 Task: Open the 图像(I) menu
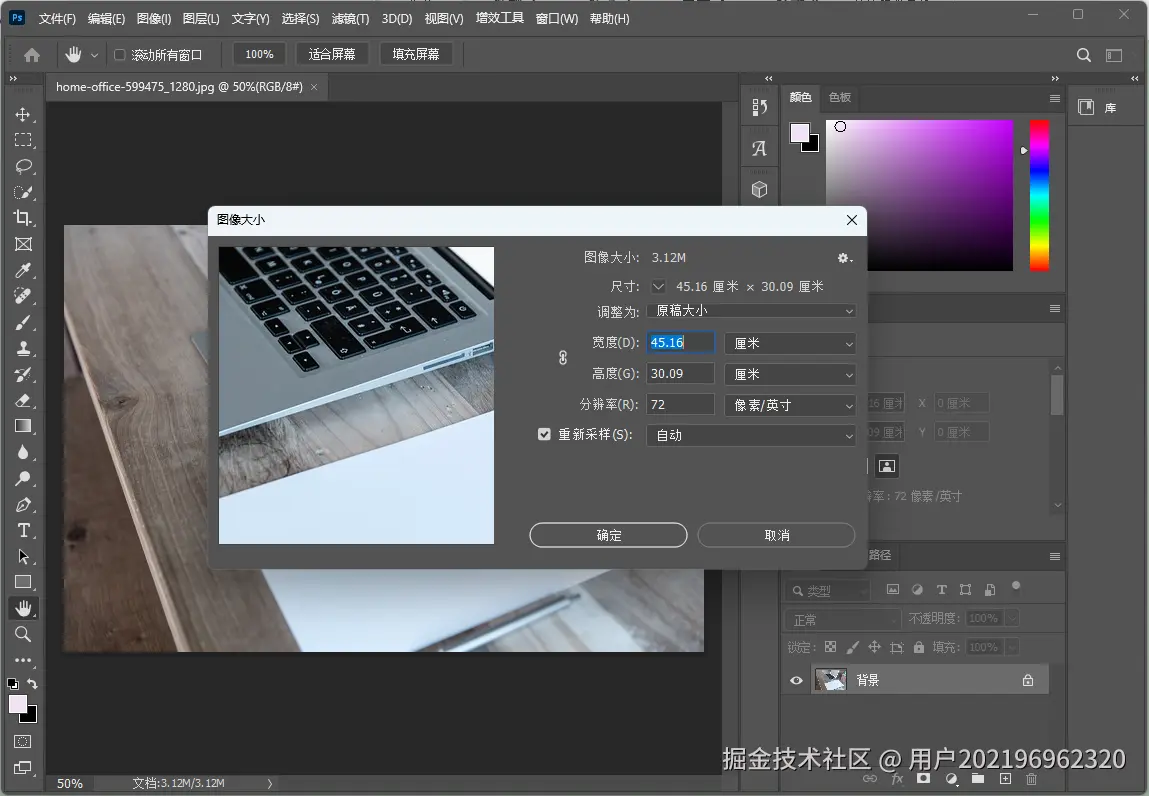coord(154,18)
